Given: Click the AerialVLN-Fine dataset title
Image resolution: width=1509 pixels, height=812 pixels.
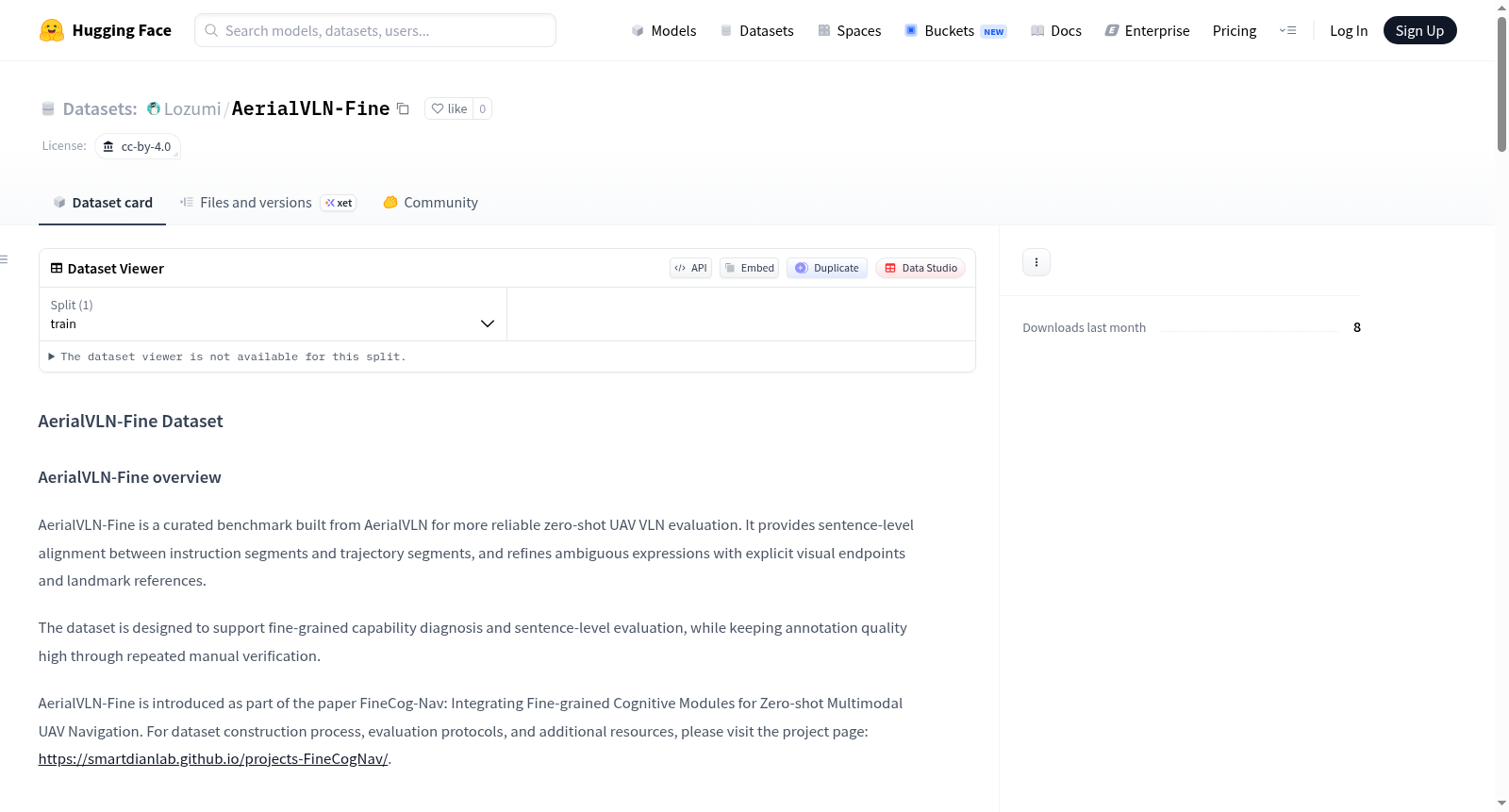Looking at the screenshot, I should 311,108.
